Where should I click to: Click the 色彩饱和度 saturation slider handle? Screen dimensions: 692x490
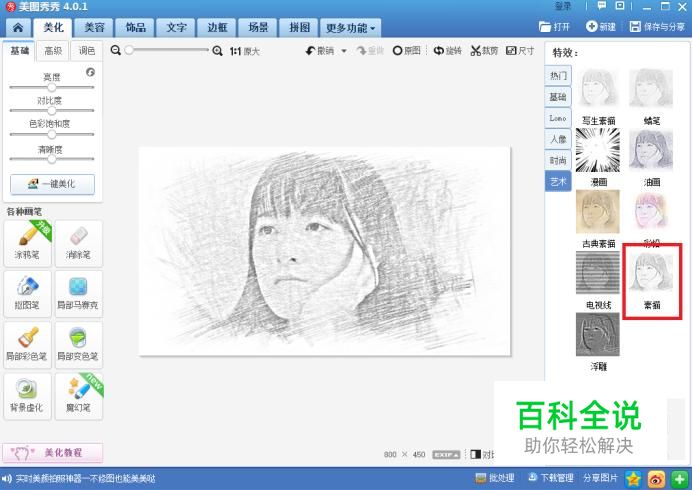point(52,134)
